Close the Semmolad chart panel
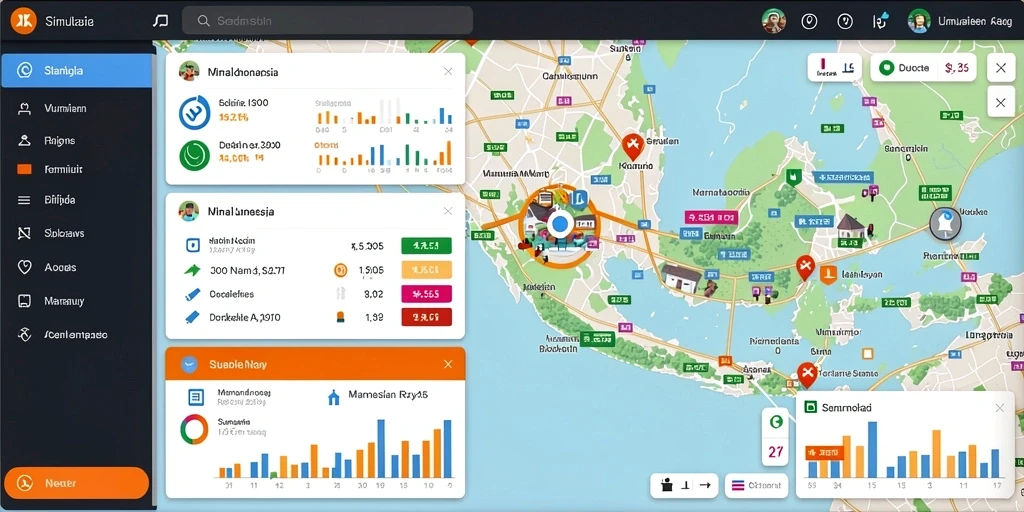 click(x=999, y=408)
